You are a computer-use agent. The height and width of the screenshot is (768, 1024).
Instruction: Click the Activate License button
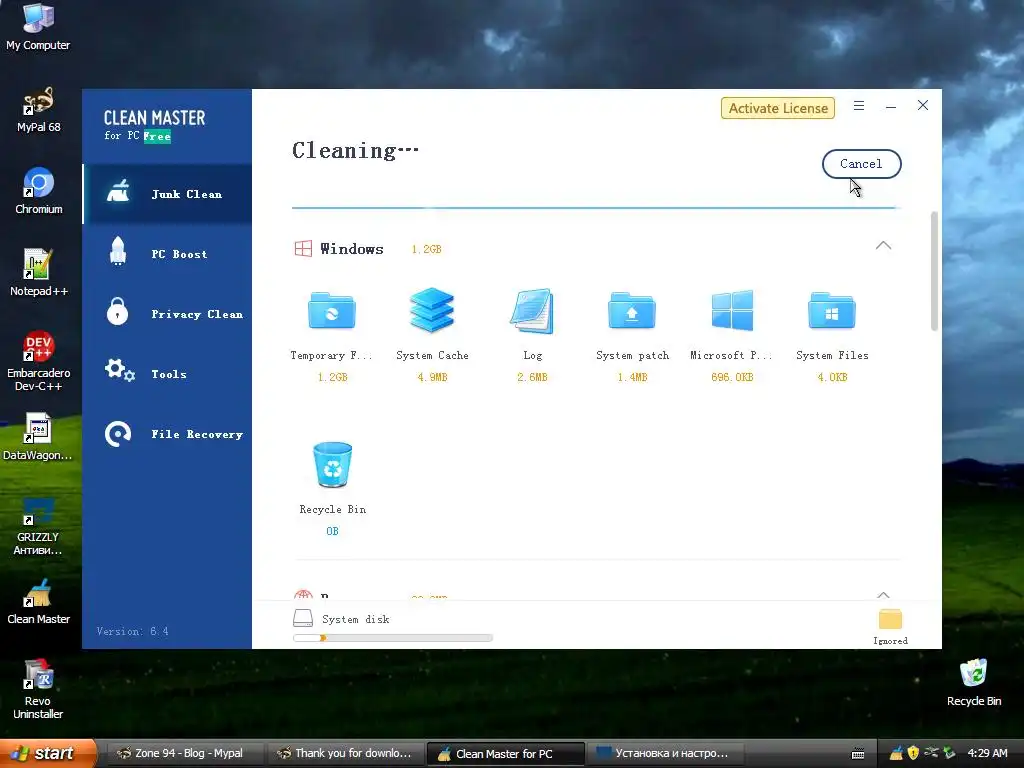click(778, 108)
